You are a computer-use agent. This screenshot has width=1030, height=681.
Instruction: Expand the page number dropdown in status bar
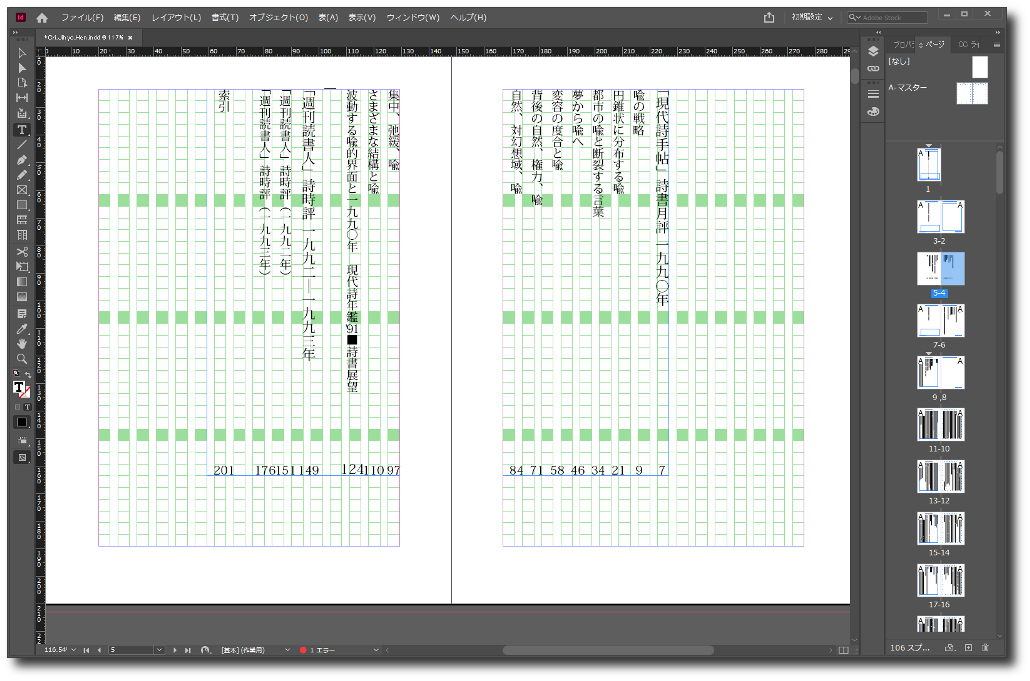[x=159, y=650]
